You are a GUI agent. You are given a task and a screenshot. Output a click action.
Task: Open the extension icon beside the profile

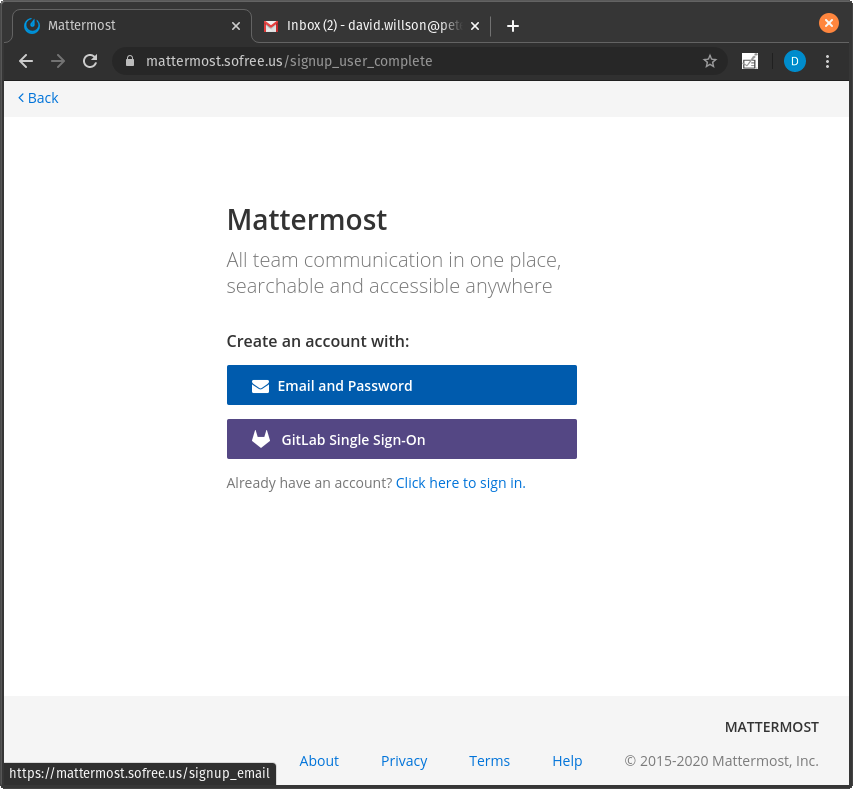tap(750, 61)
